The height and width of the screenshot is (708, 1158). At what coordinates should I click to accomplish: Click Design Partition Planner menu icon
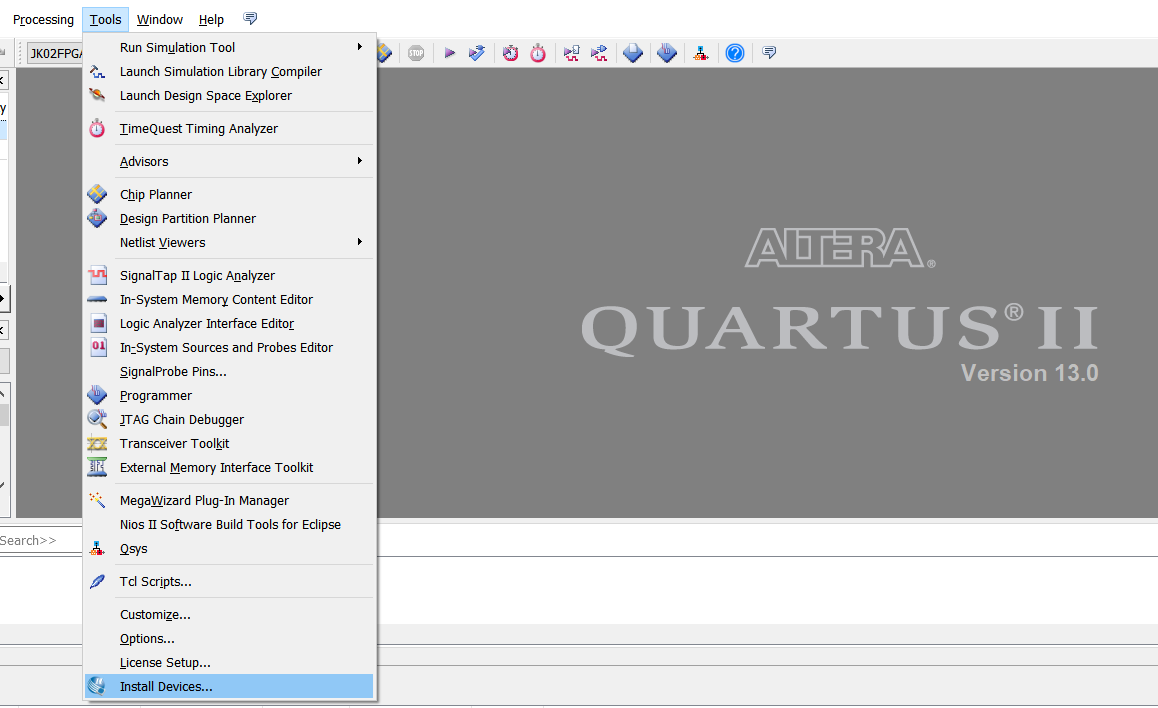coord(97,219)
